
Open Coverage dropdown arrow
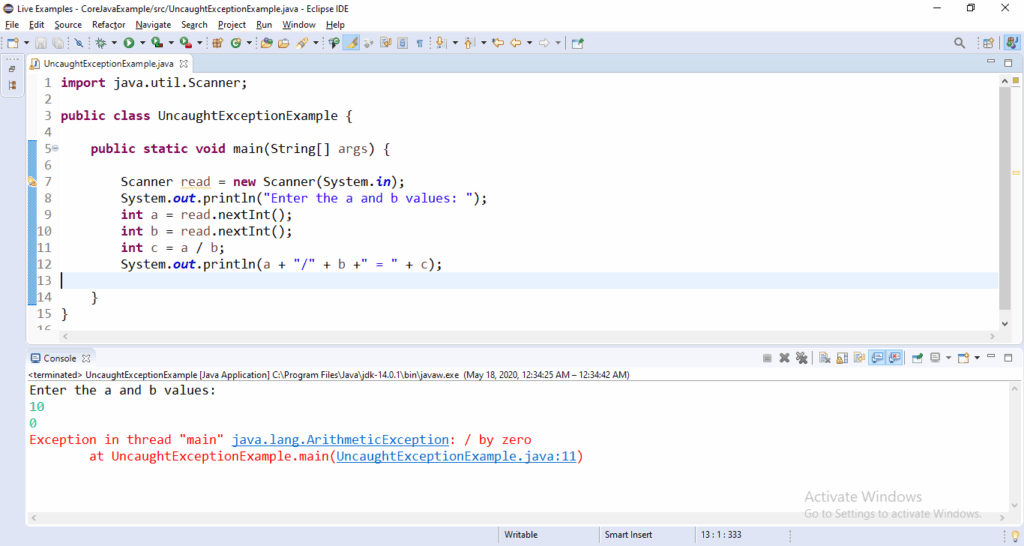(171, 43)
